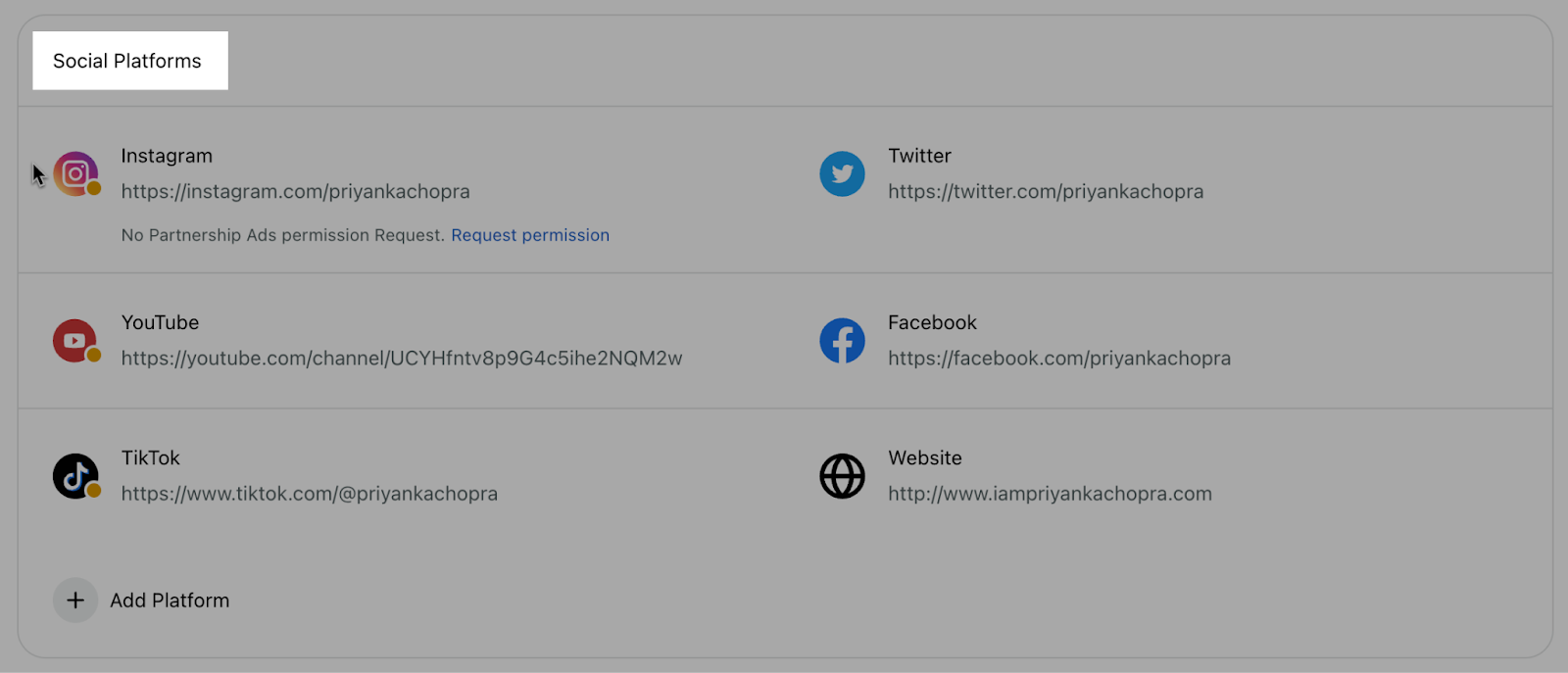Open the Request permission link
This screenshot has width=1568, height=673.
click(530, 235)
